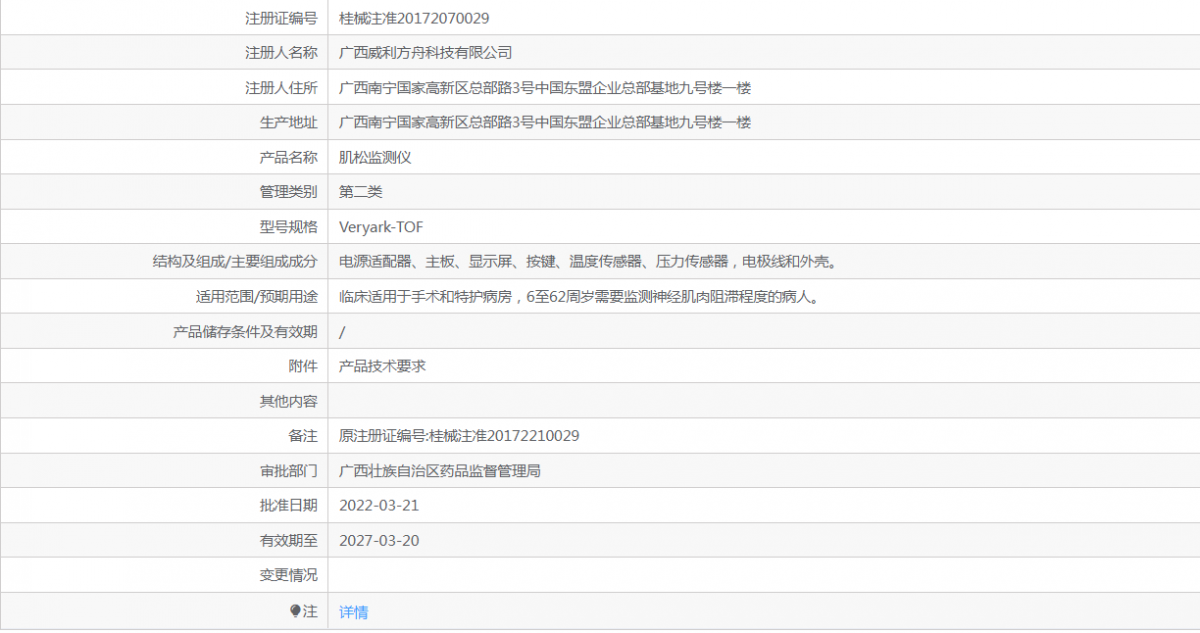This screenshot has height=633, width=1200.
Task: Click the 管理类别 label
Action: 288,192
